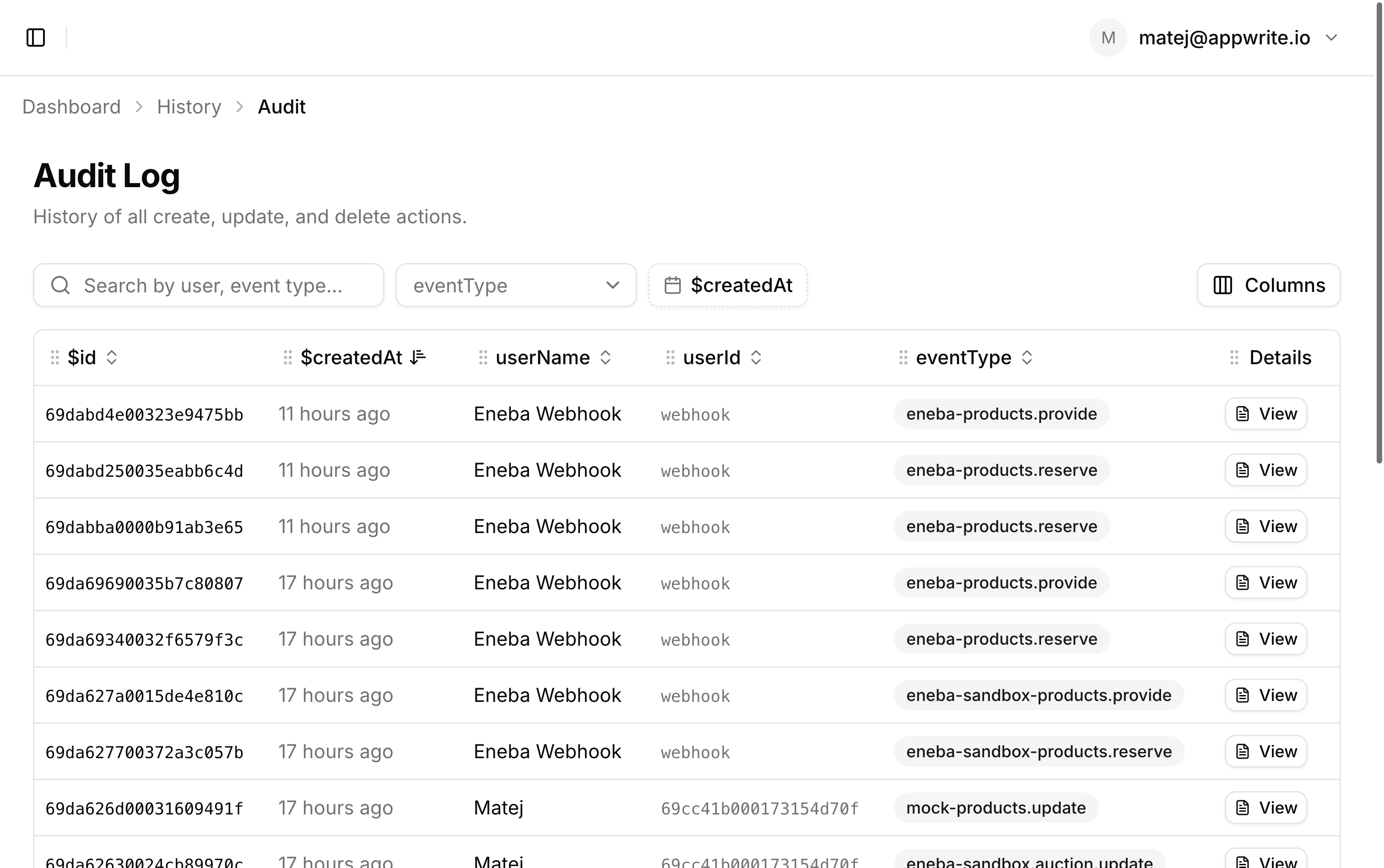
Task: Open the eventType filter dropdown
Action: (x=515, y=286)
